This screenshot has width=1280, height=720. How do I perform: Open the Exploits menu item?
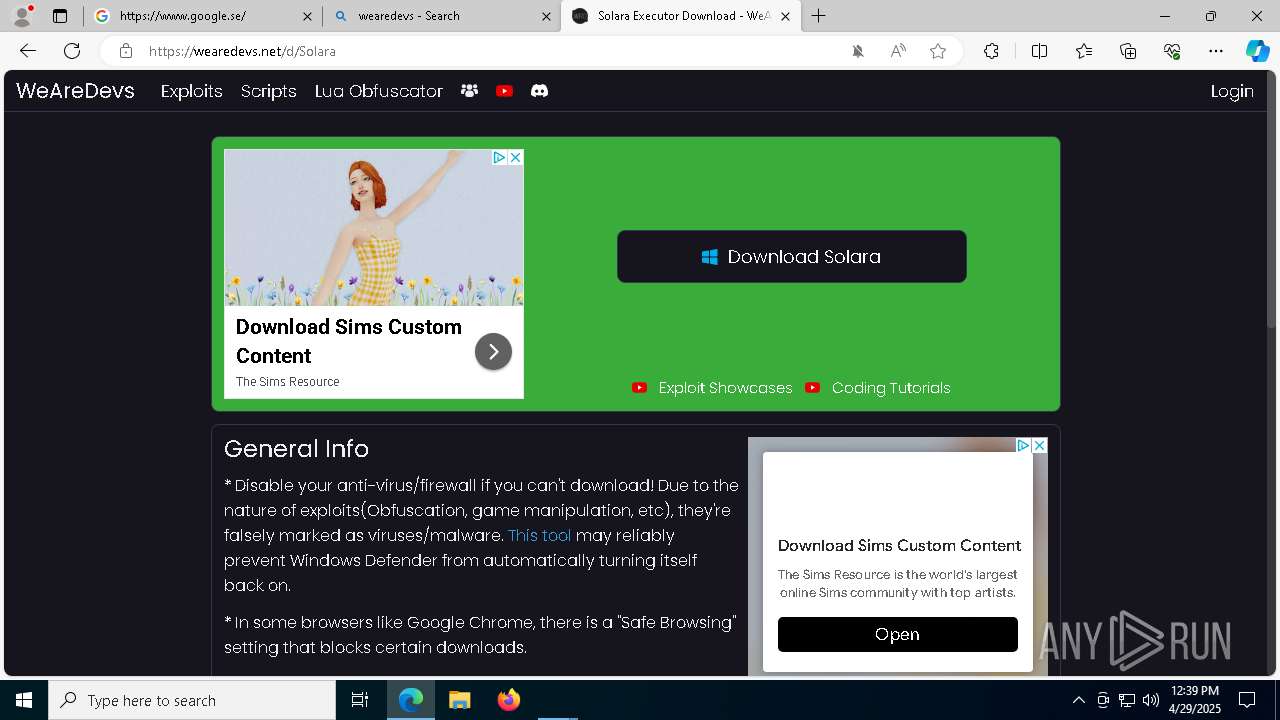191,91
